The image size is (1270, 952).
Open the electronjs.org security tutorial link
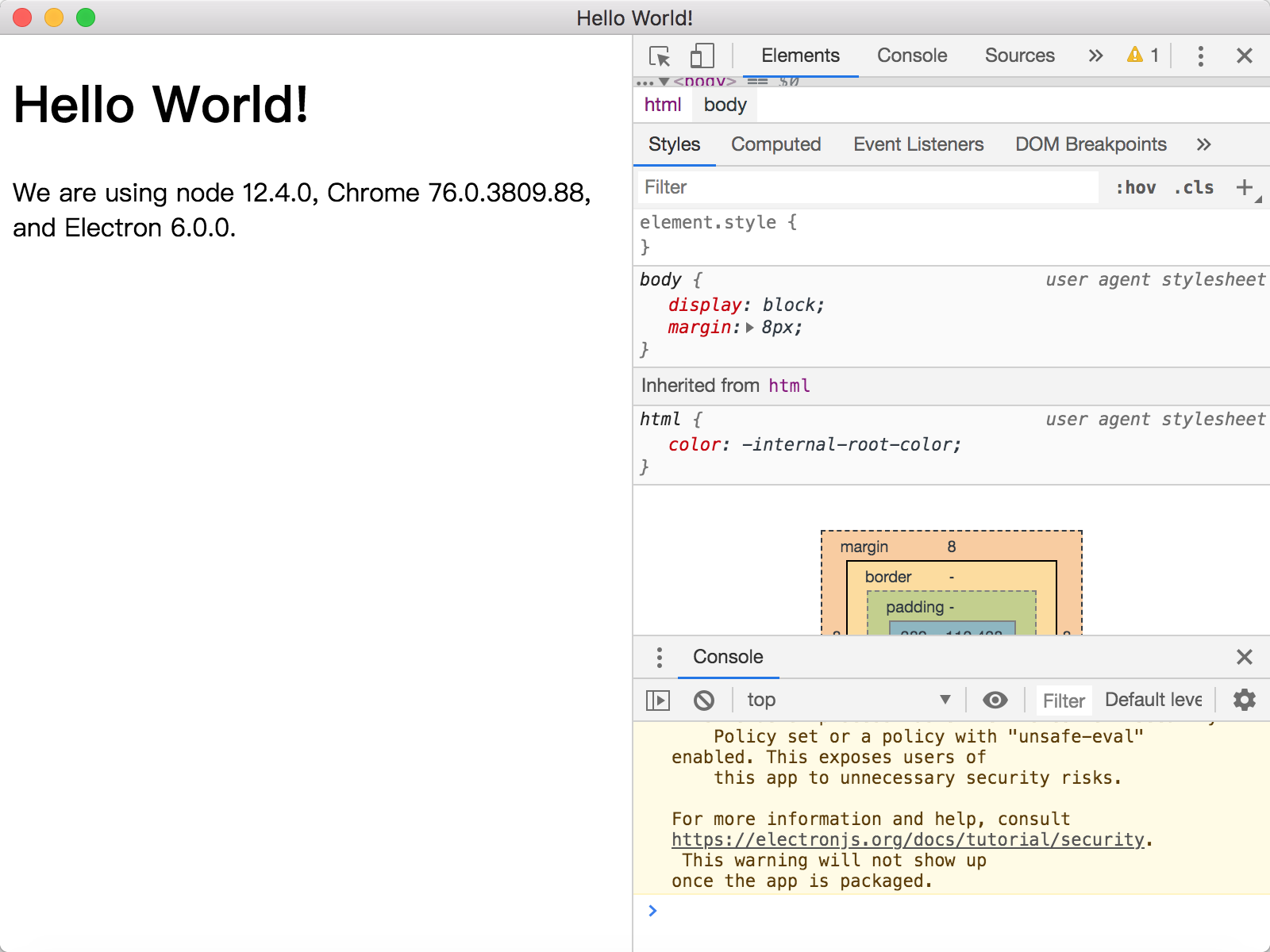[x=907, y=839]
